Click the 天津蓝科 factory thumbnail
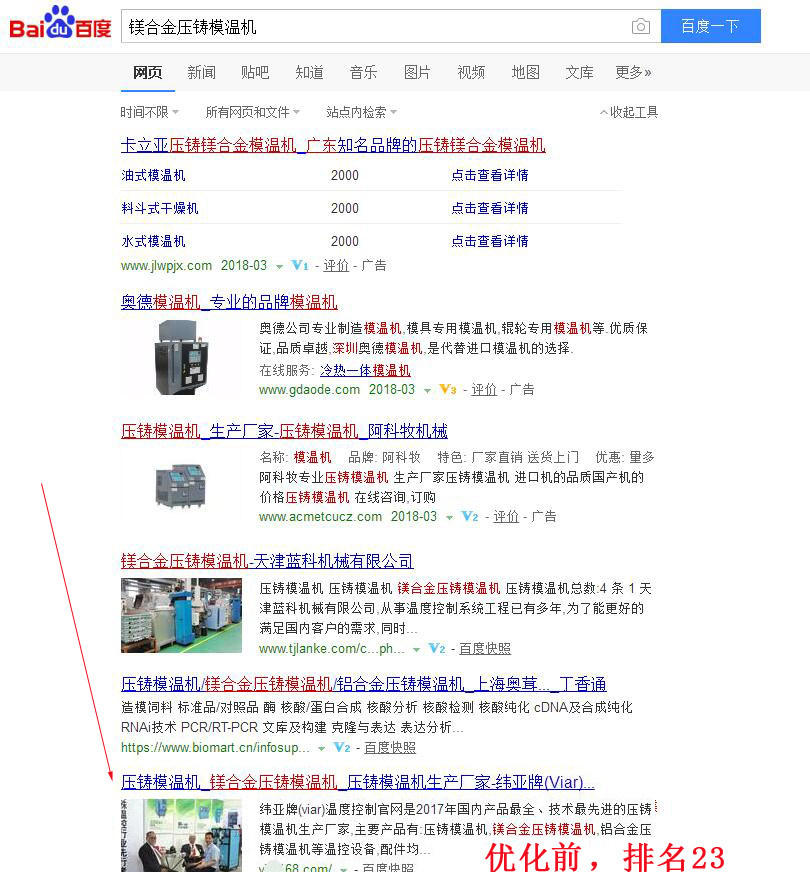Viewport: 810px width, 872px height. click(181, 616)
